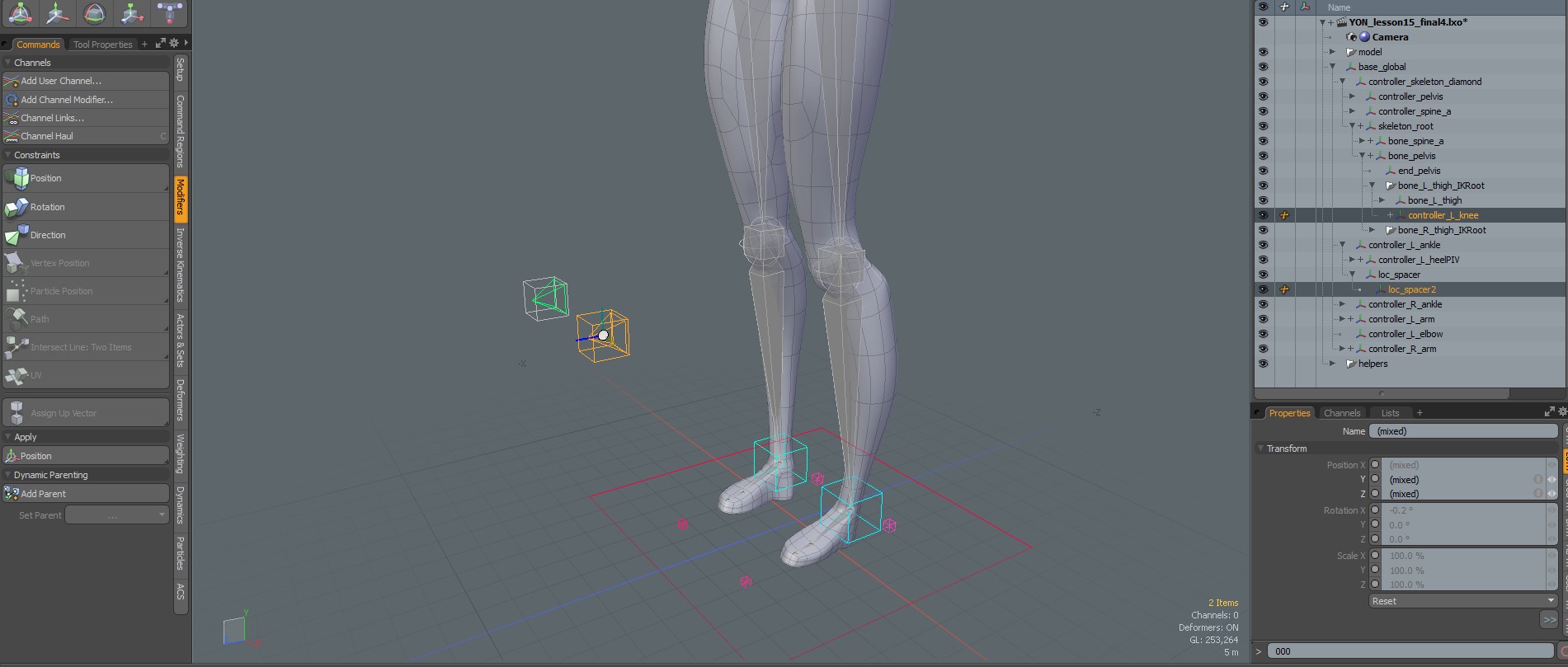Apply Direction constraint
The image size is (1568, 667).
coord(86,235)
